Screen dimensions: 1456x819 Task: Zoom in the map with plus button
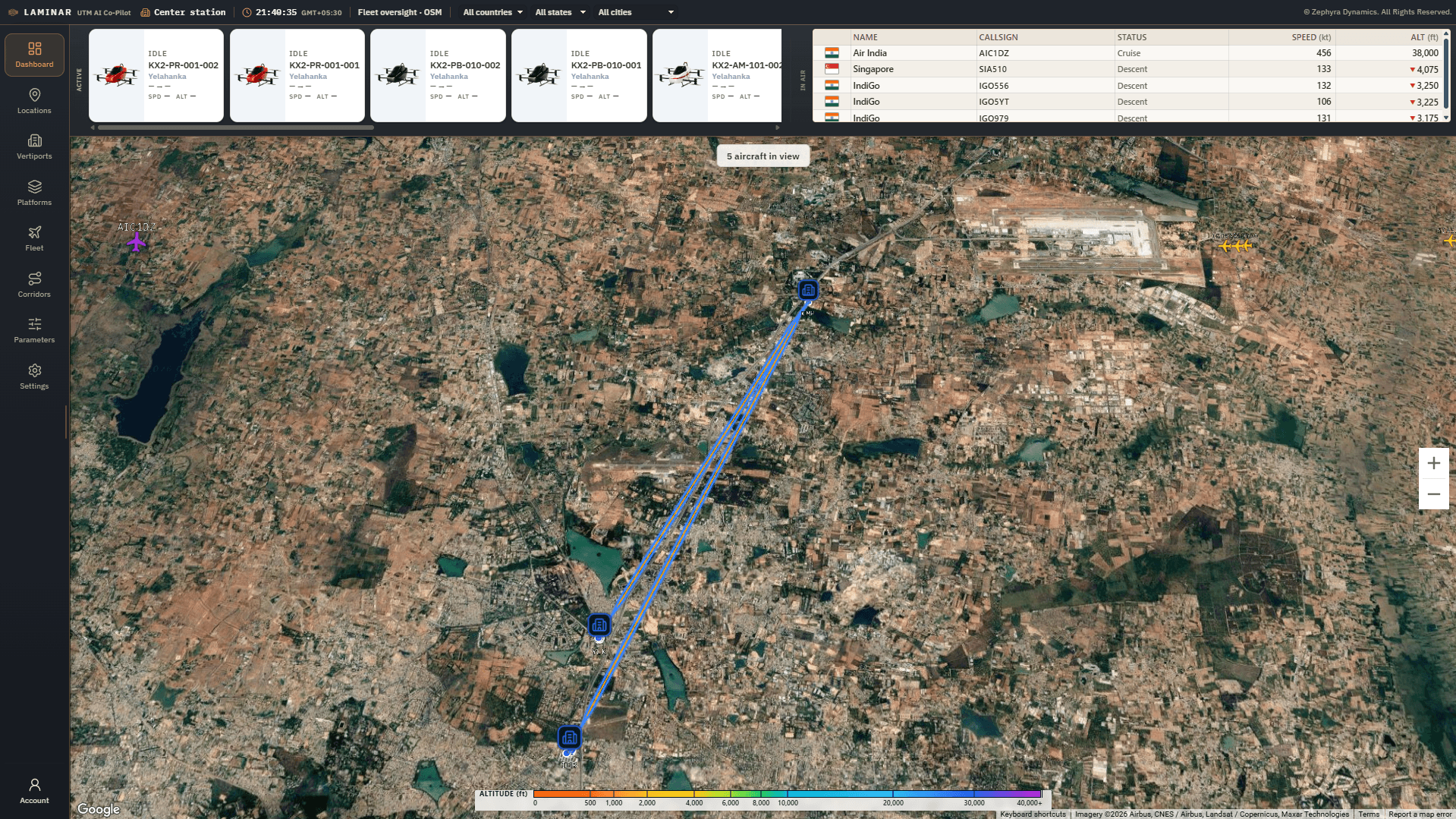(1433, 463)
